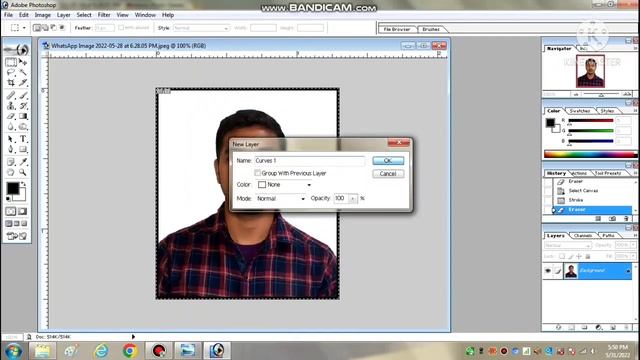640x360 pixels.
Task: Select the Gradient tool
Action: coord(23,116)
